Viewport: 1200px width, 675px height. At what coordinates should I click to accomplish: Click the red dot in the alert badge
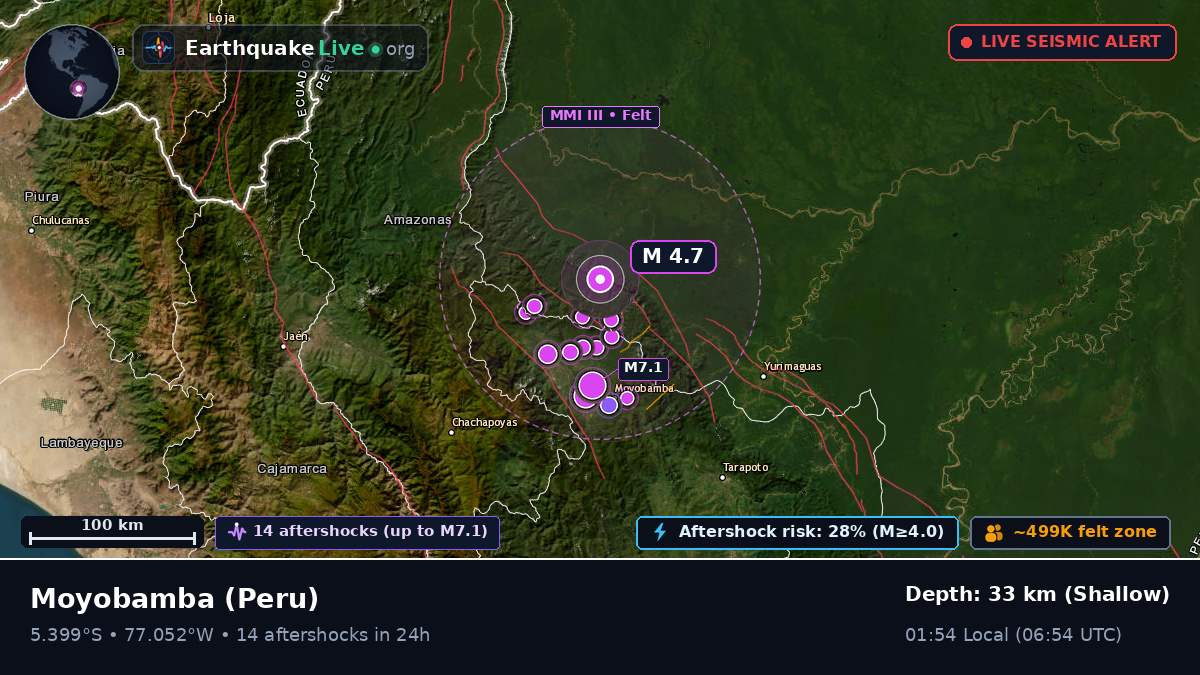tap(966, 43)
